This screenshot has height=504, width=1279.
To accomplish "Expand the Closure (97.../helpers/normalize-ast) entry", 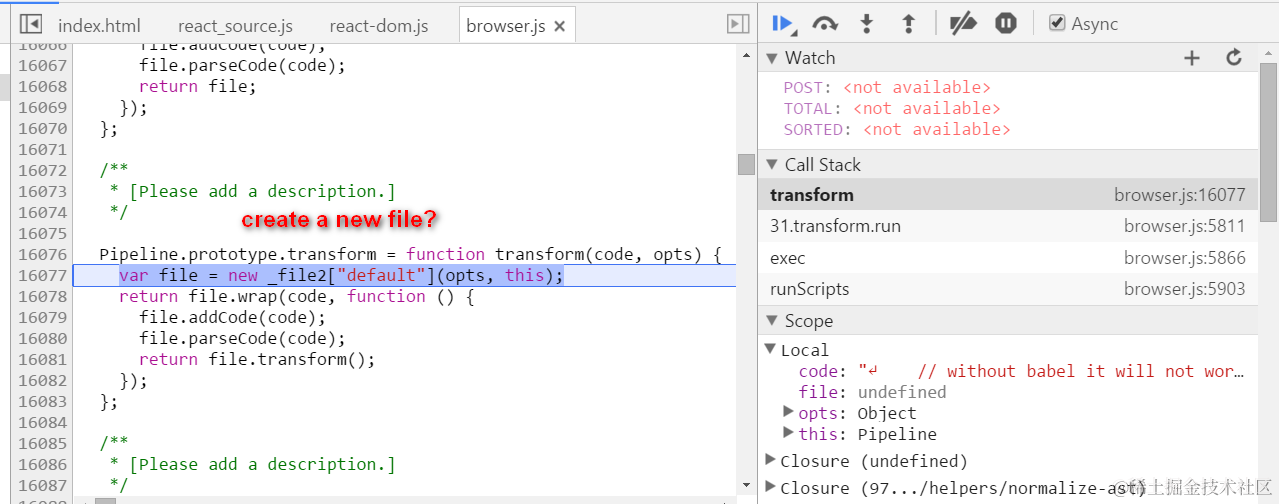I will [x=770, y=487].
